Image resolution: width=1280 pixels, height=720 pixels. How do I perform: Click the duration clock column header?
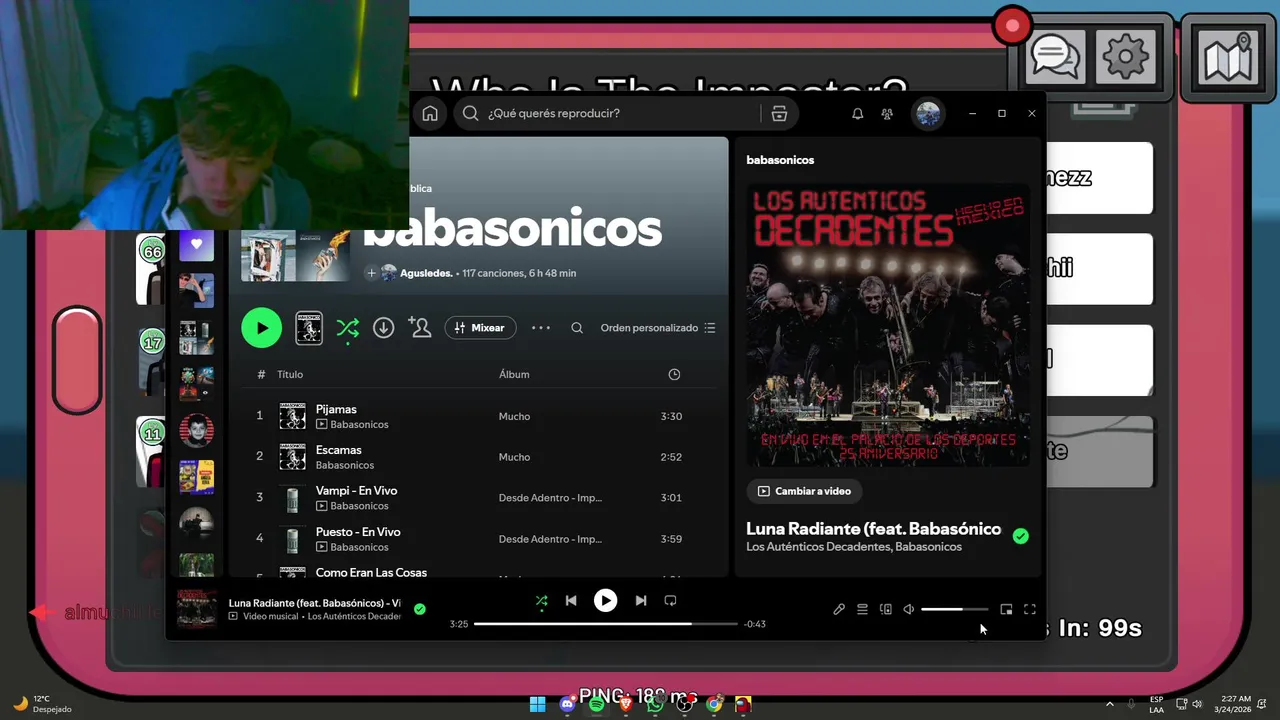coord(674,374)
